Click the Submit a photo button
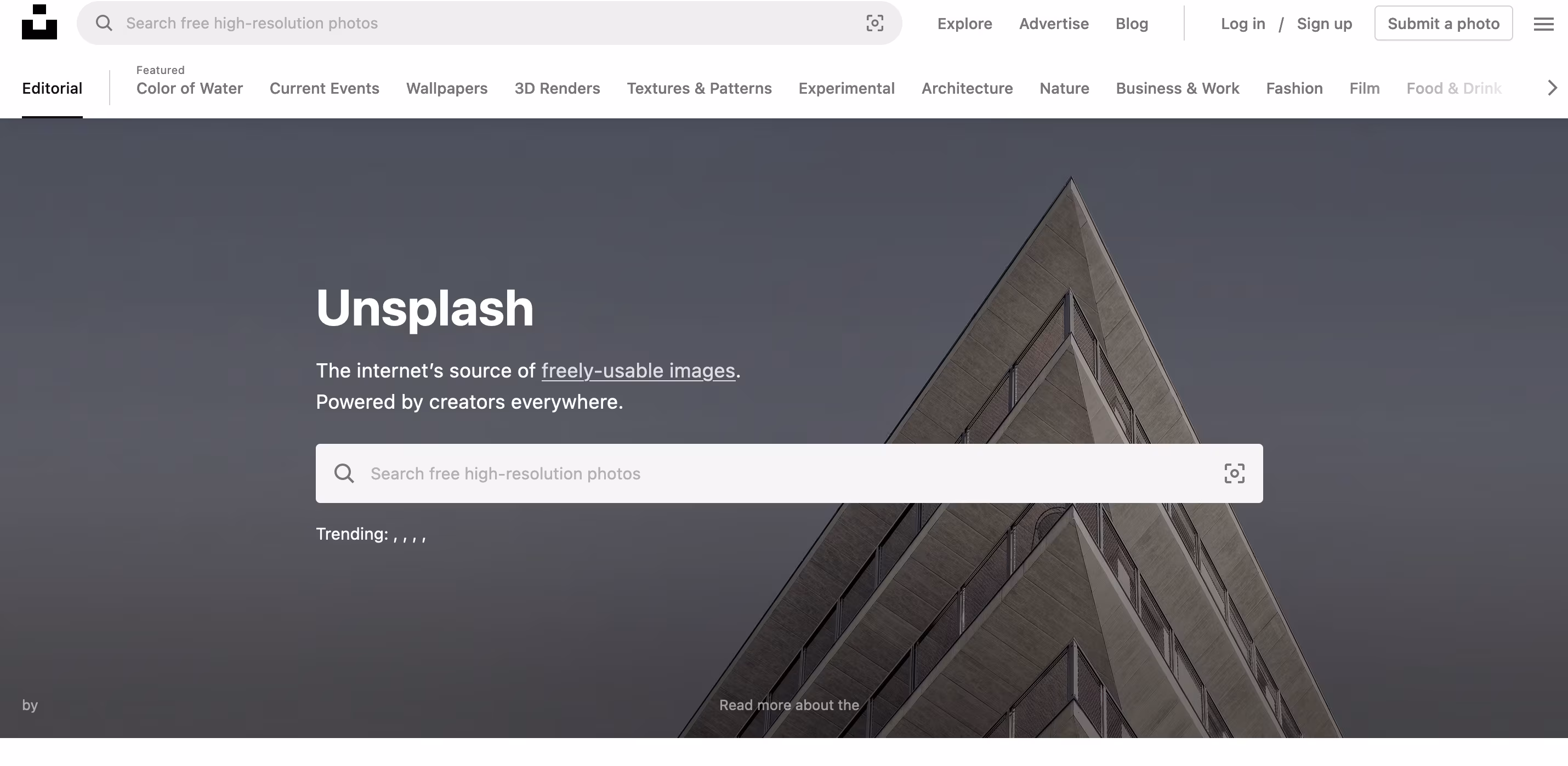This screenshot has width=1568, height=766. [1442, 24]
